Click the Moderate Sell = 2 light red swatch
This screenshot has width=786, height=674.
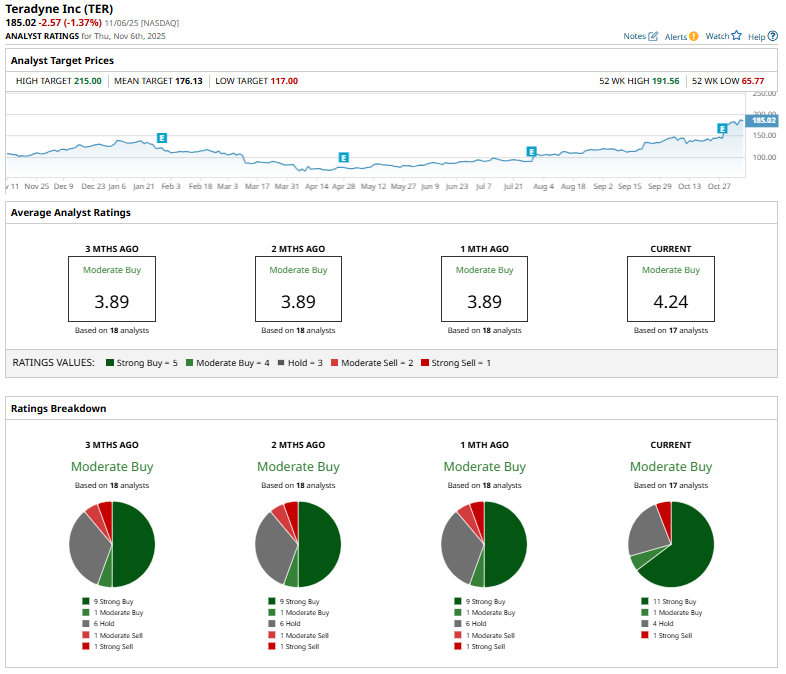(x=334, y=362)
